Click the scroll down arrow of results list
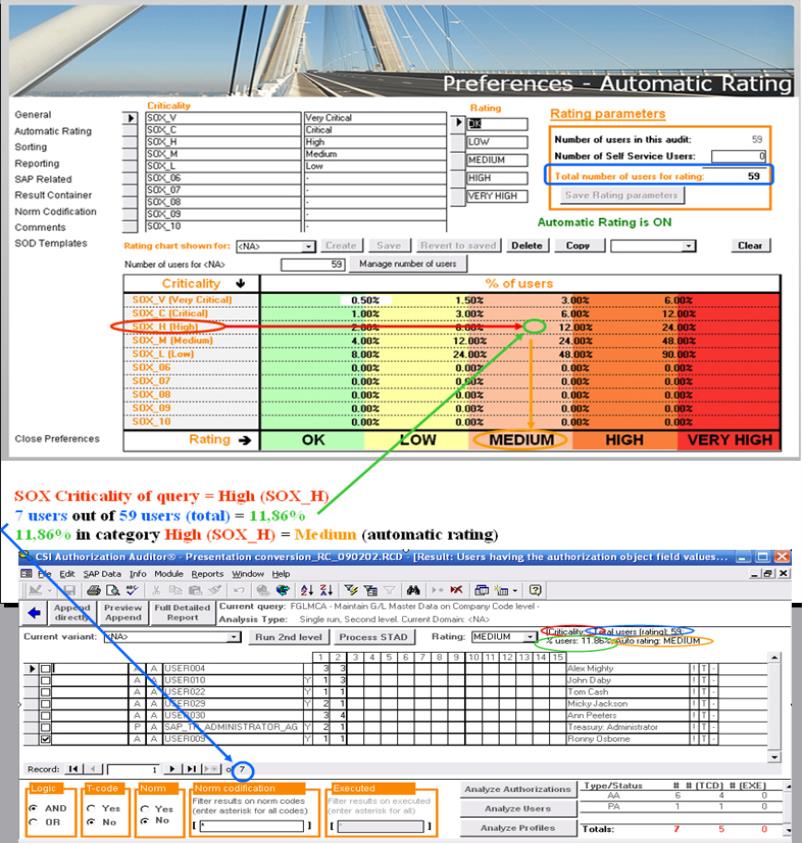Image resolution: width=802 pixels, height=843 pixels. click(774, 757)
